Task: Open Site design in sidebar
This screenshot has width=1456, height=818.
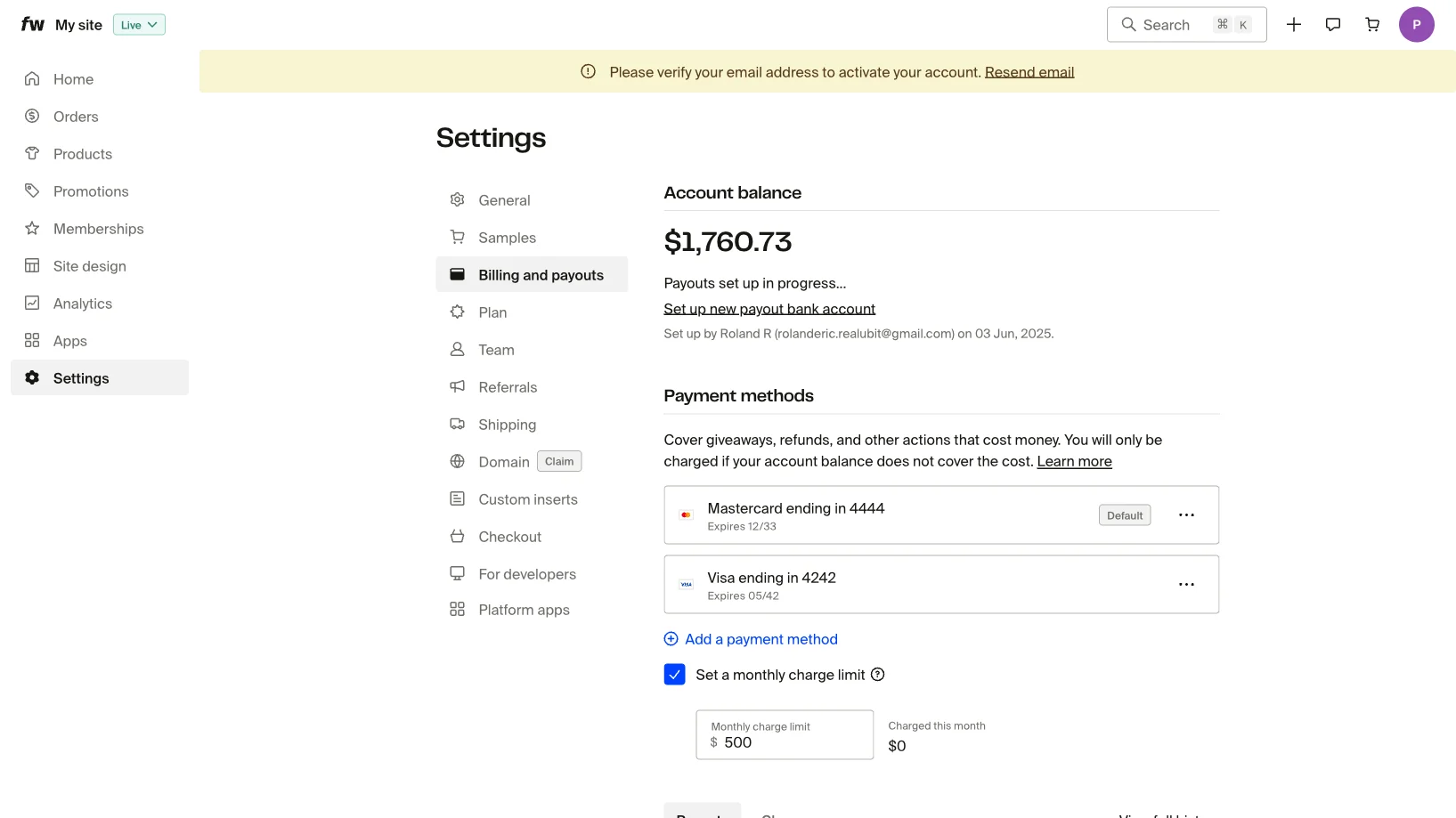Action: [100, 266]
